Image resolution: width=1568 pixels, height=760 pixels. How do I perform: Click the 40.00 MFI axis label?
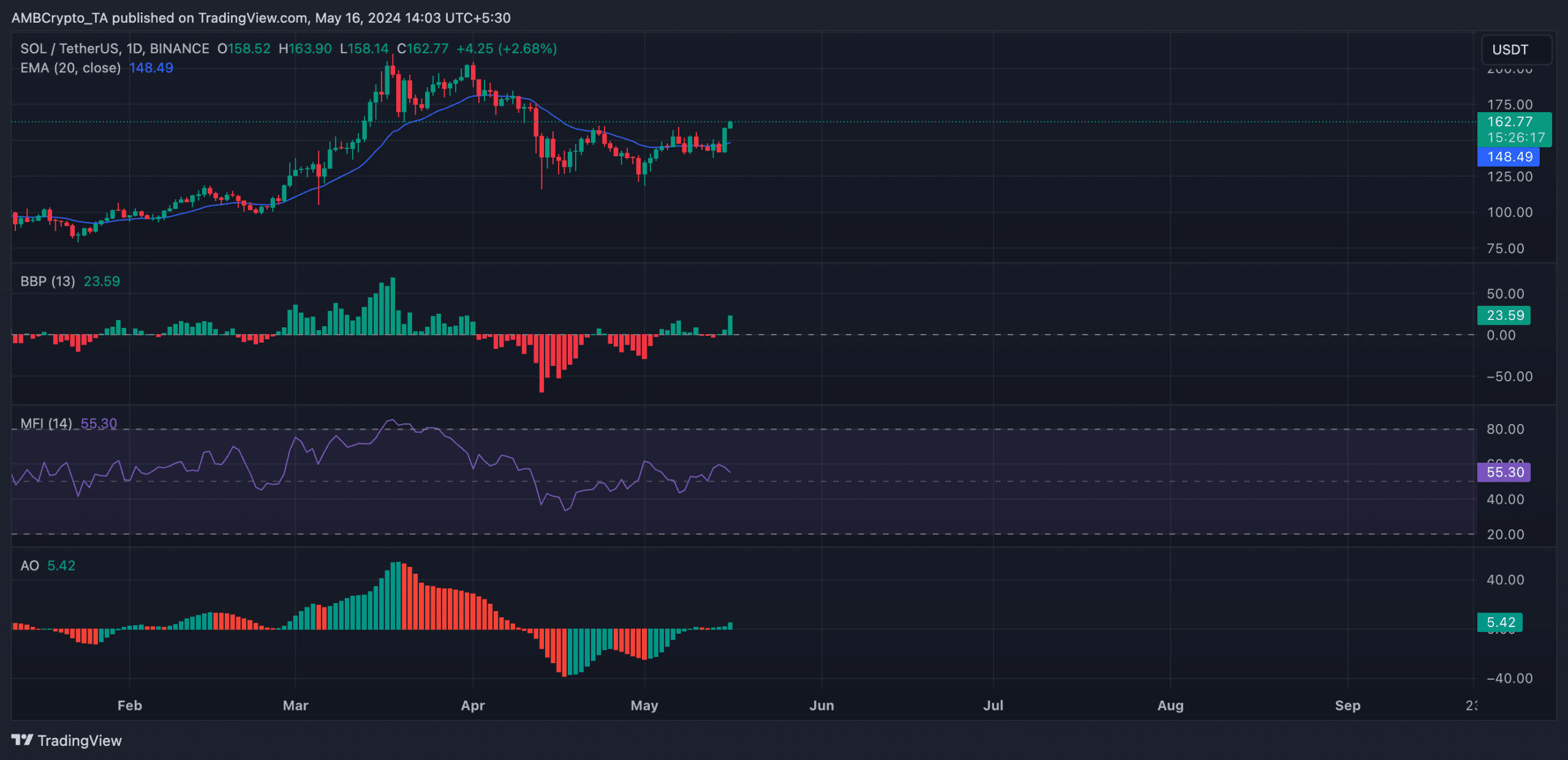(x=1506, y=500)
